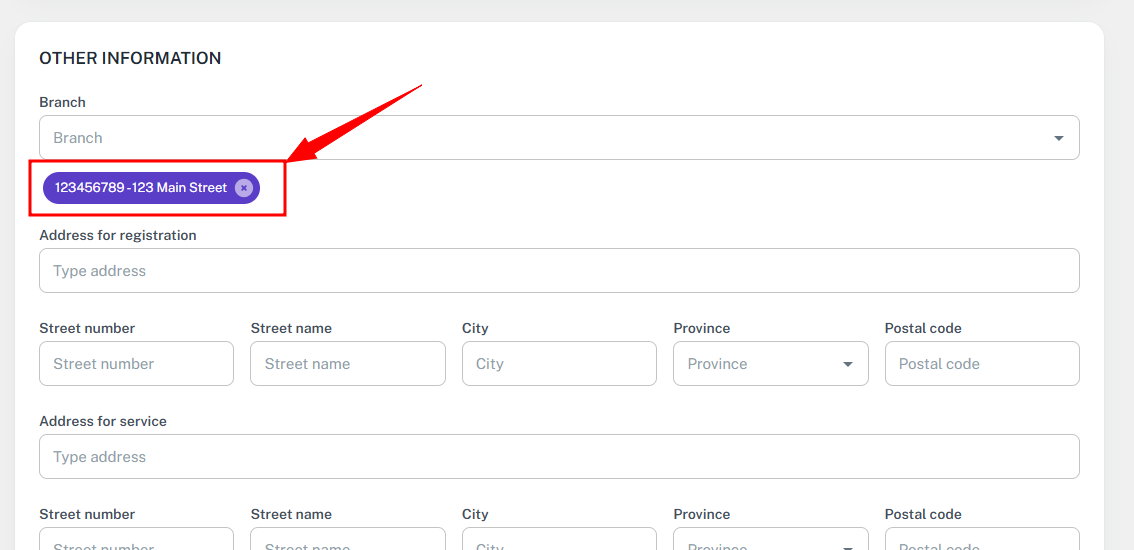1134x550 pixels.
Task: Click Street name field under service address
Action: pos(347,541)
